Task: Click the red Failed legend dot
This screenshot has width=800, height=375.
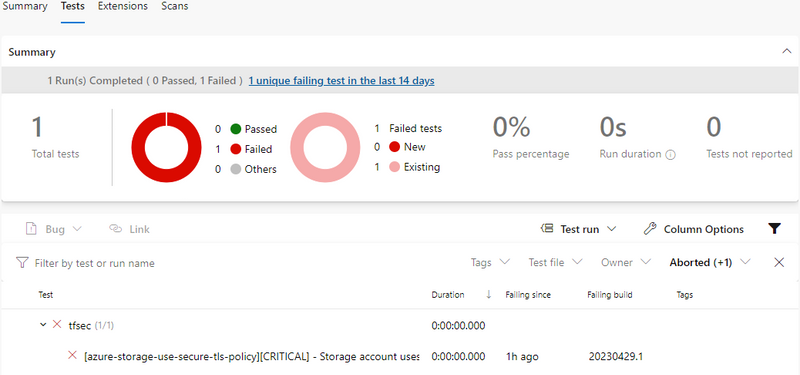Action: [236, 149]
